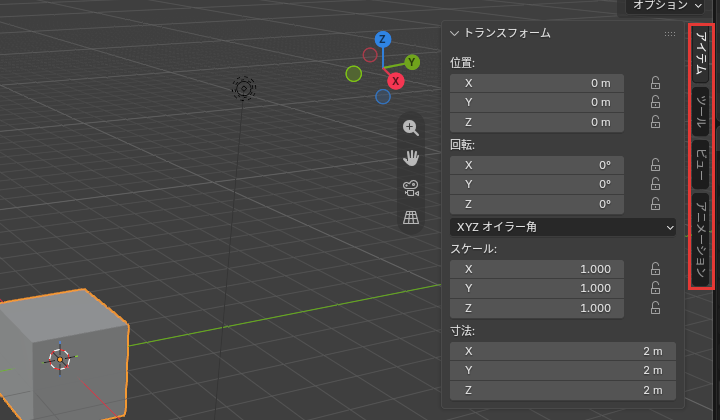Lock the 回転 X value
The image size is (720, 420).
(655, 165)
